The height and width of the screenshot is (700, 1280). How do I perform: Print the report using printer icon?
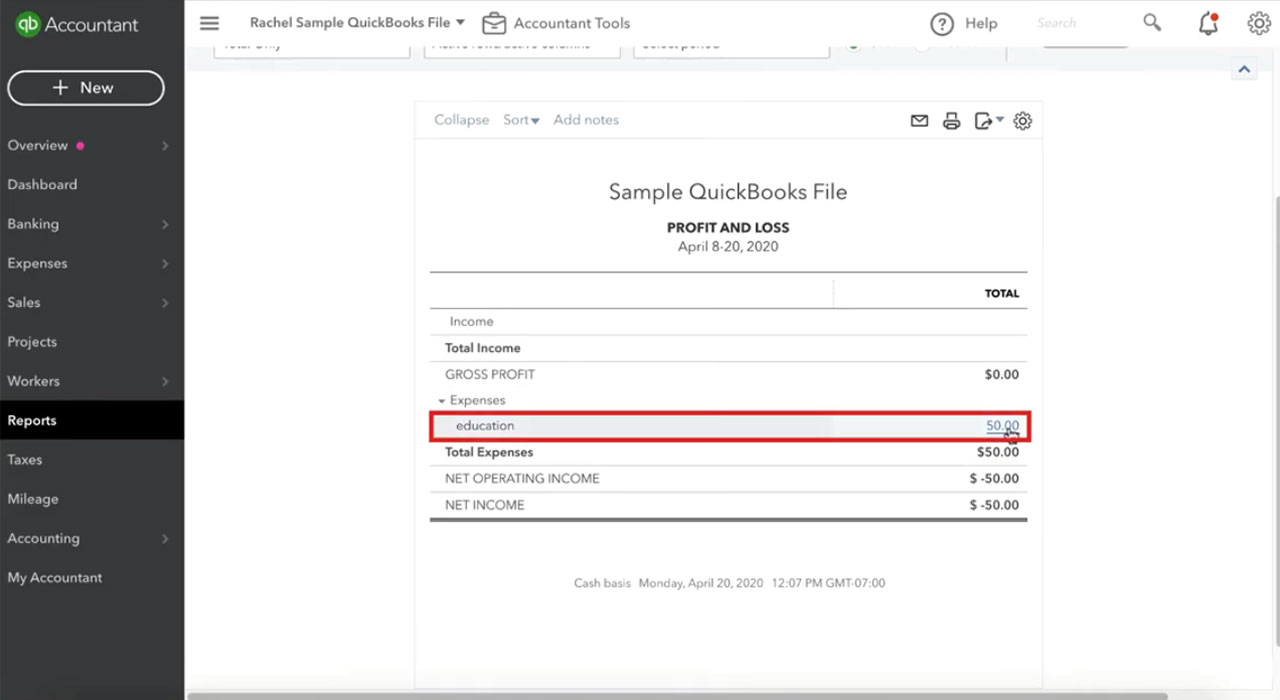coord(951,121)
